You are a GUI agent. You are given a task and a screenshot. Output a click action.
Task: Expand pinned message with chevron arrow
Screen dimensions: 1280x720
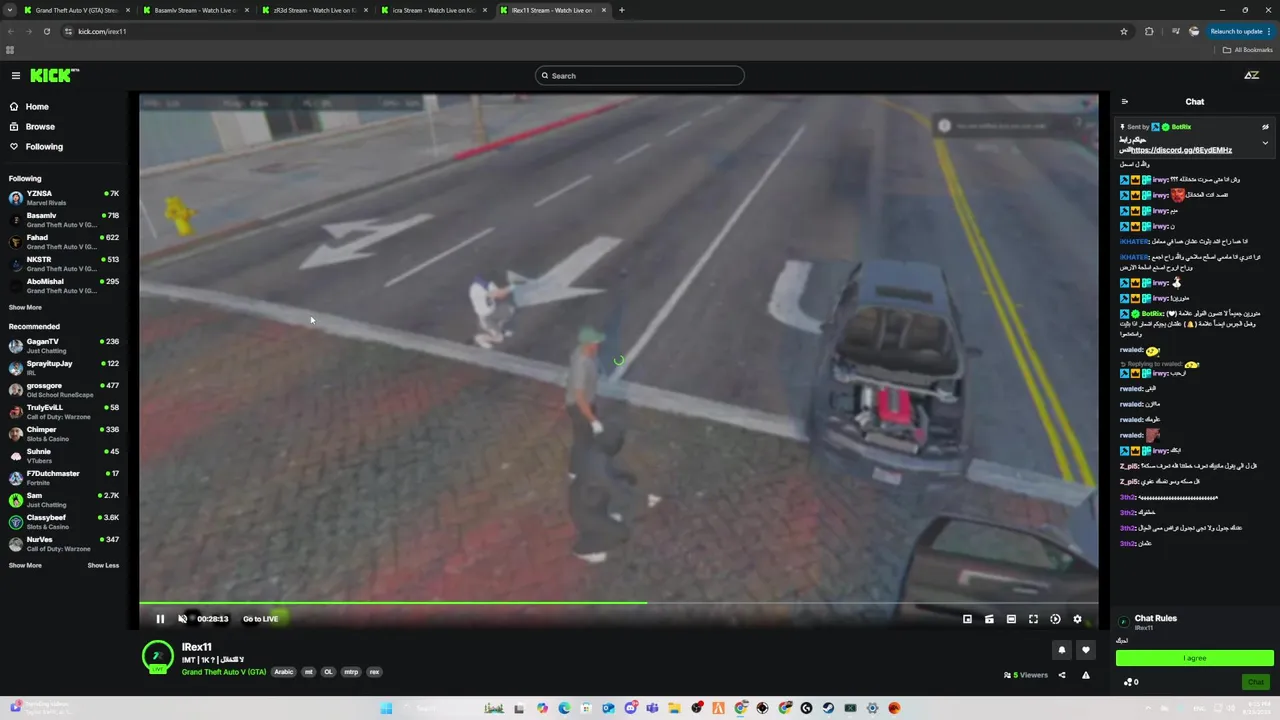(x=1265, y=143)
